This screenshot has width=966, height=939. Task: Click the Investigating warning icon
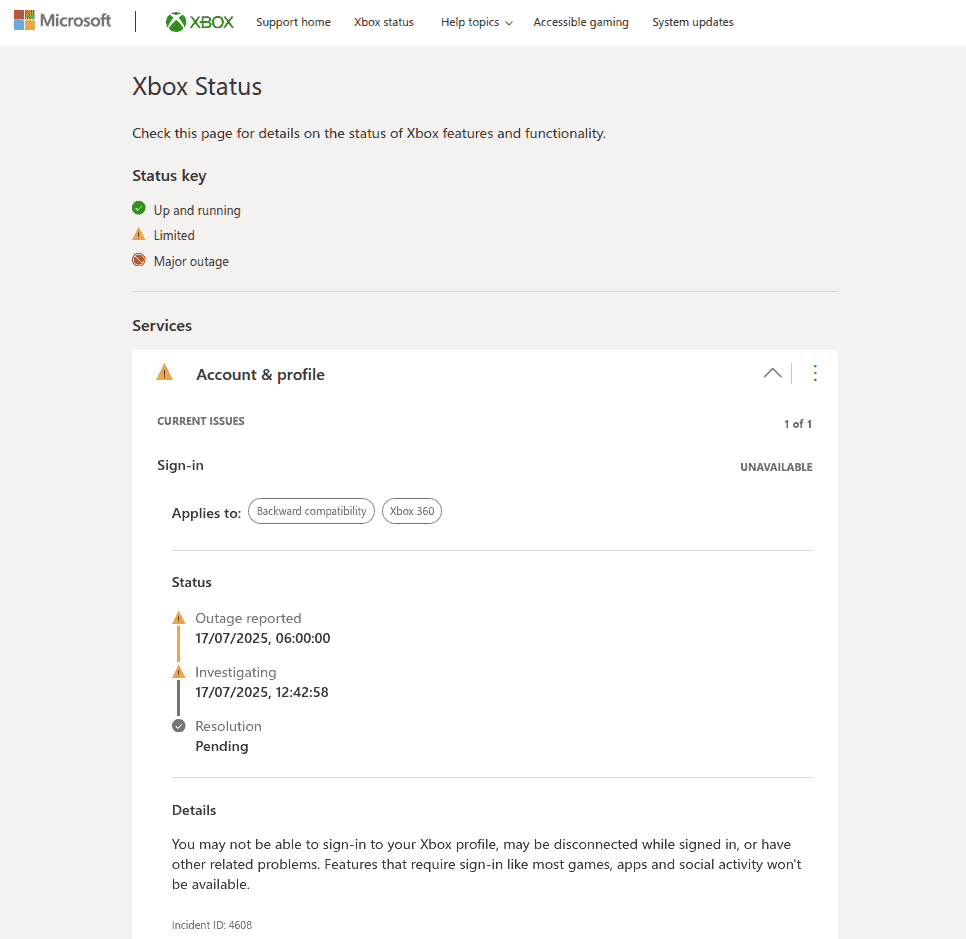click(179, 672)
